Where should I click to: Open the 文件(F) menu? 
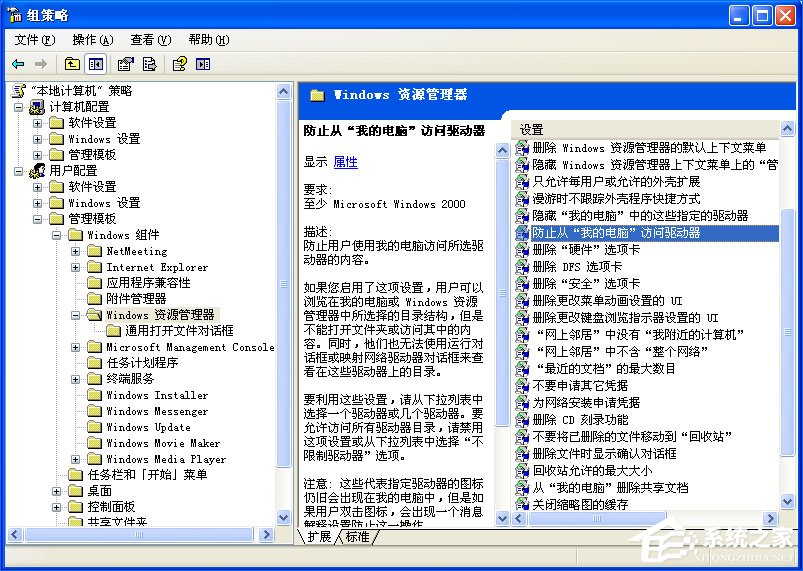pos(35,40)
